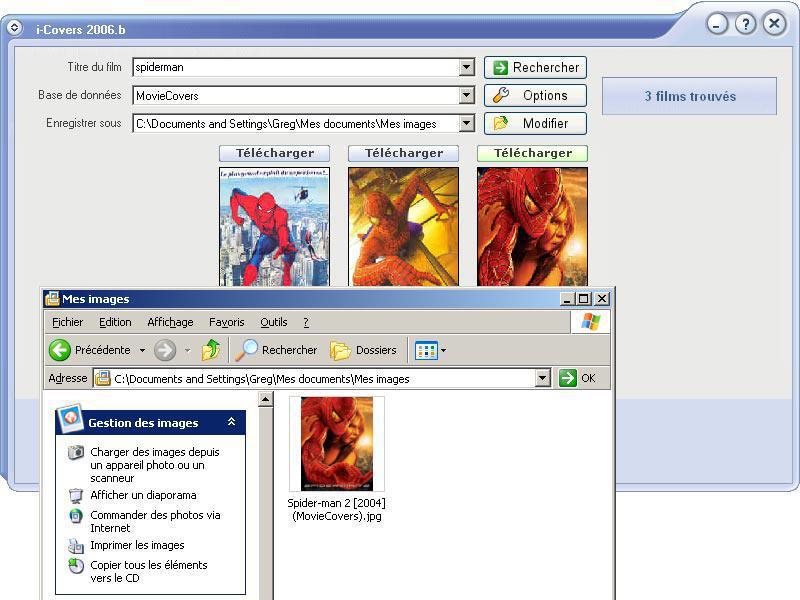800x600 pixels.
Task: Maximize the Mes images window
Action: [x=584, y=299]
